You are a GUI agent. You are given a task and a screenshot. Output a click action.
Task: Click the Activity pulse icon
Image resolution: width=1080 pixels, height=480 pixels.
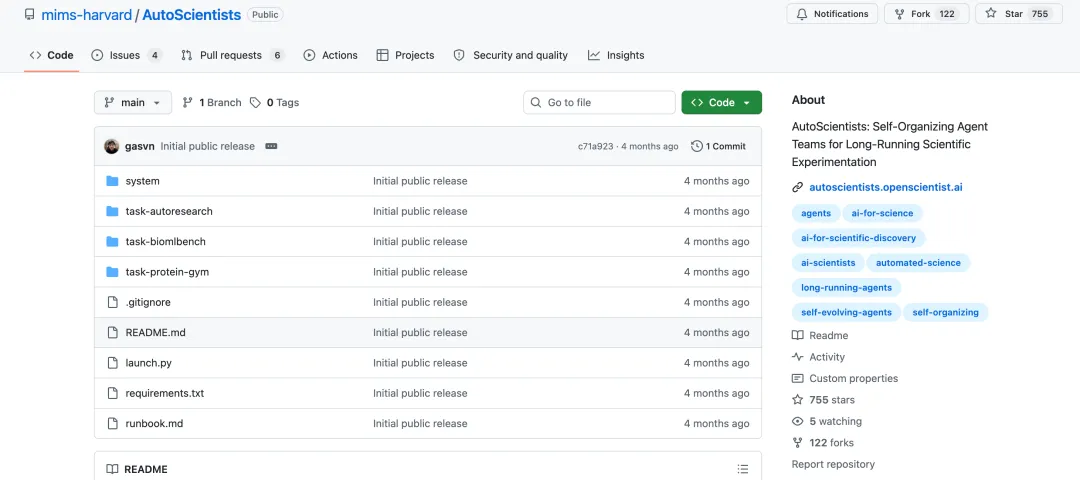coord(798,357)
